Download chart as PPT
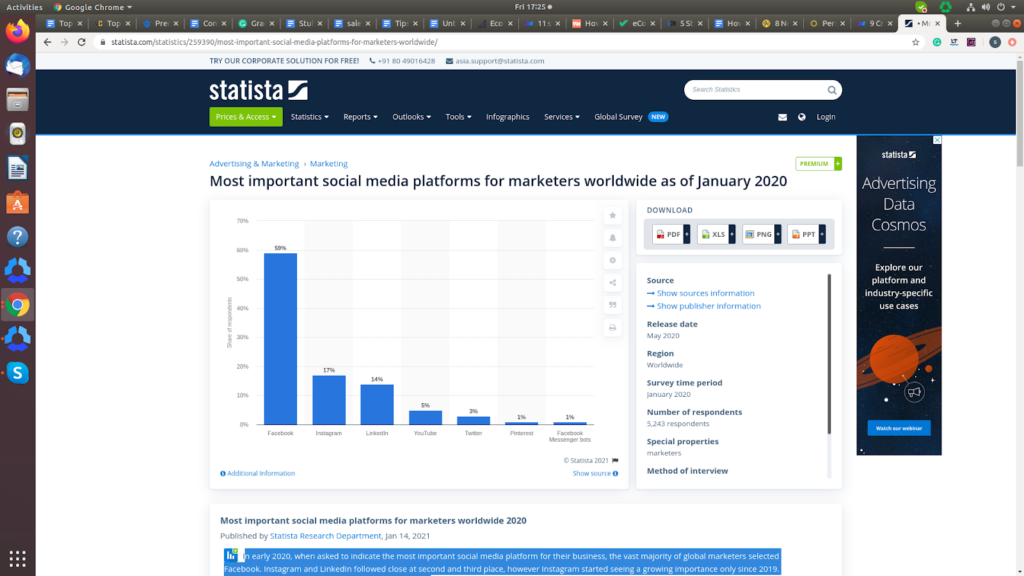Viewport: 1024px width, 576px height. [803, 234]
